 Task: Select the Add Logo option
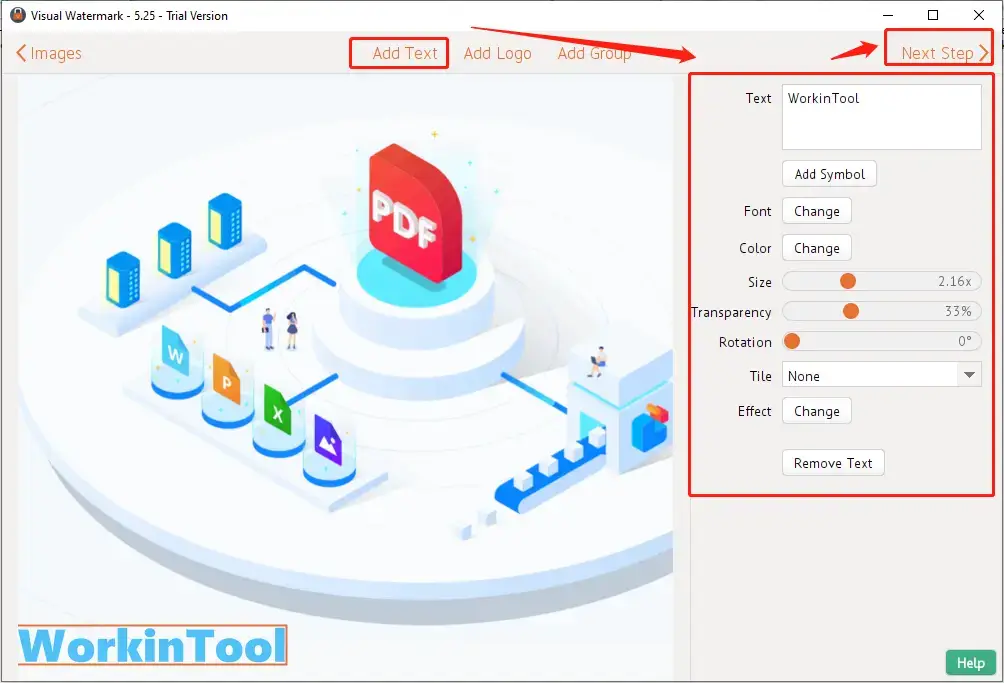(x=497, y=54)
